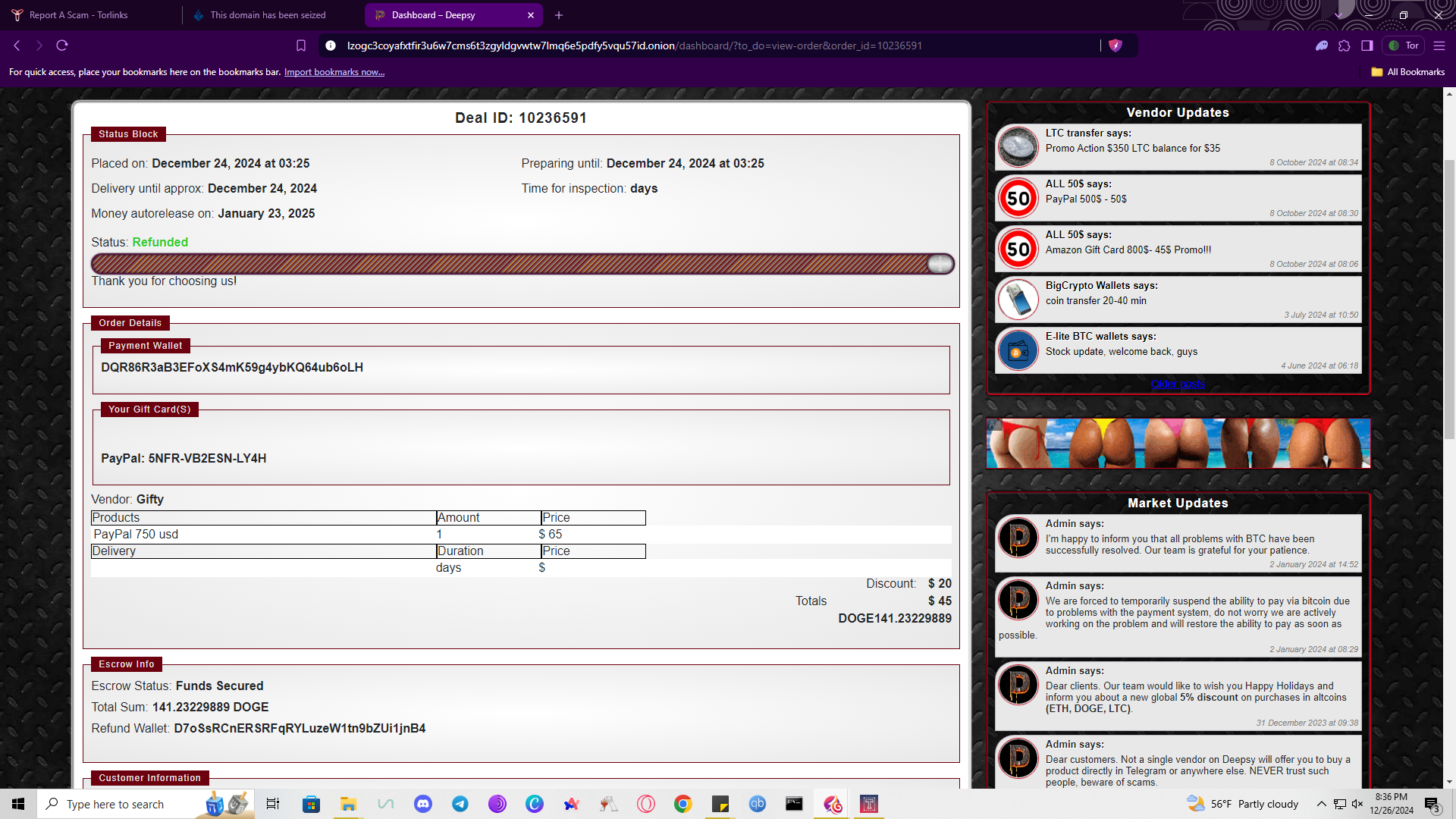View site information icon in address bar
Image resolution: width=1456 pixels, height=819 pixels.
331,45
